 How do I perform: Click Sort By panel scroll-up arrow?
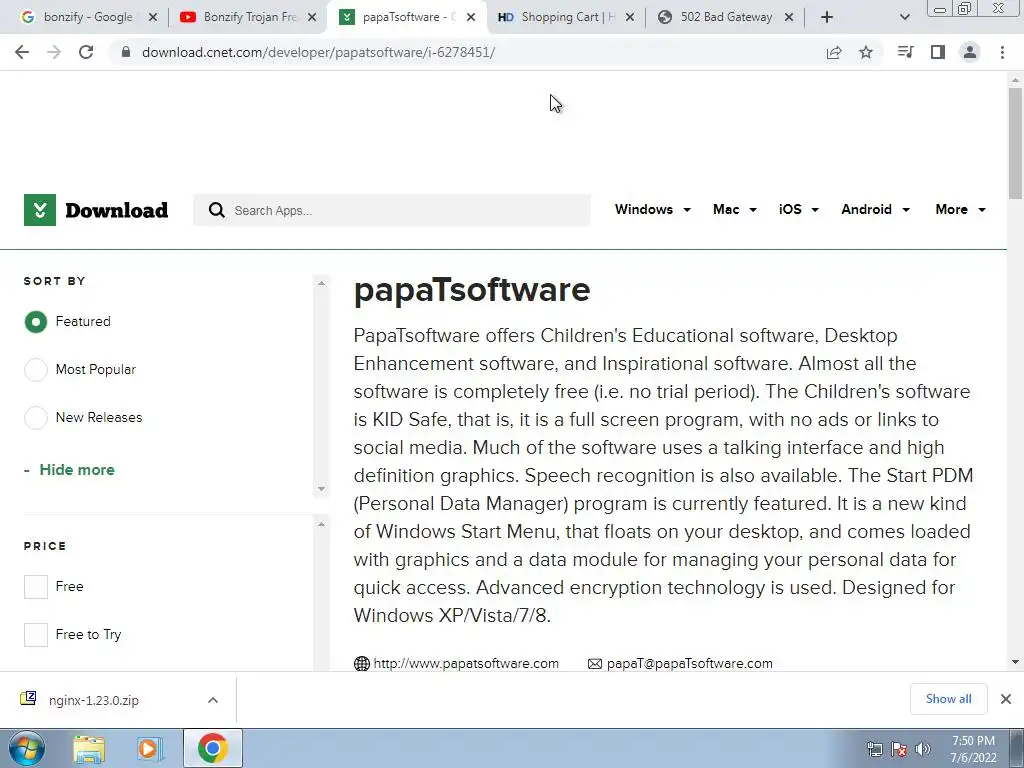[321, 283]
